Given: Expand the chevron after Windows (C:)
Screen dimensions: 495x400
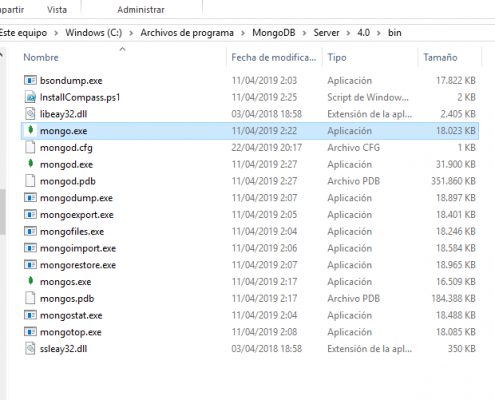Looking at the screenshot, I should coord(131,33).
